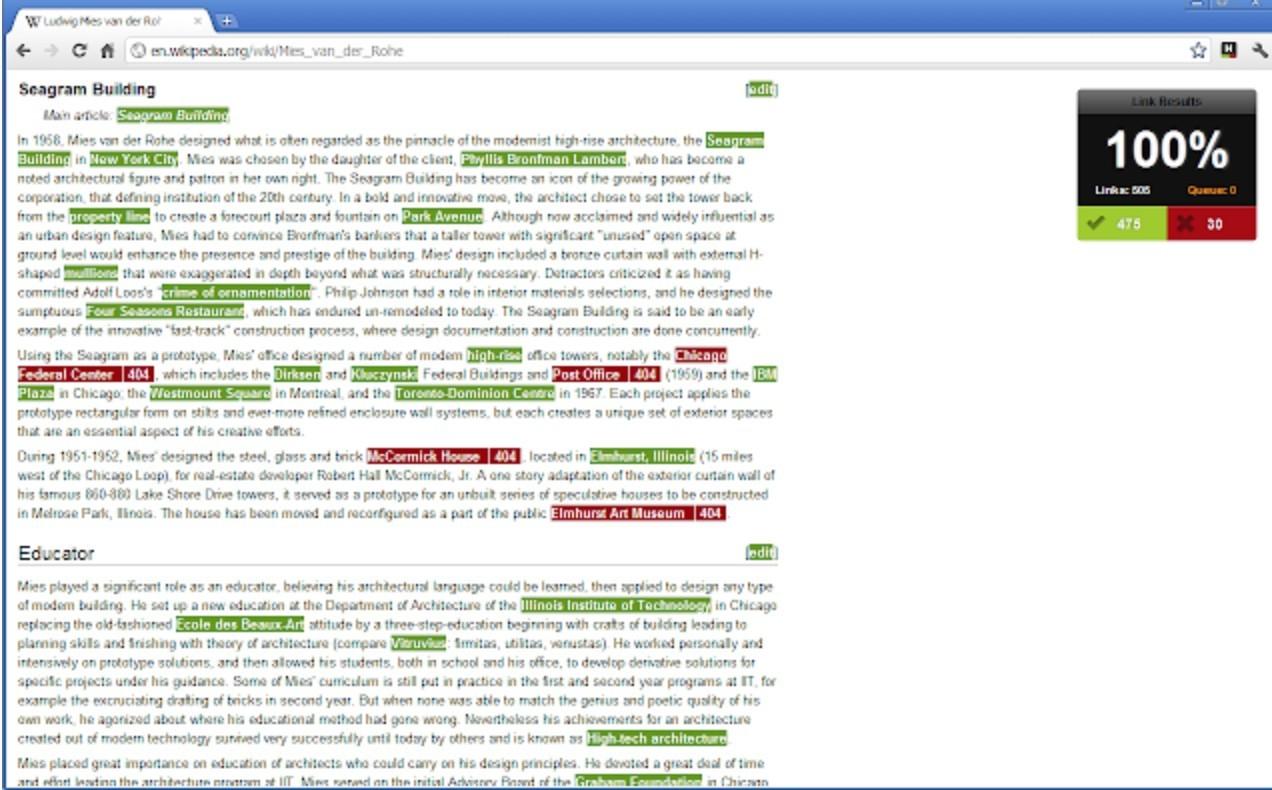Image resolution: width=1272 pixels, height=790 pixels.
Task: Click edit next to Seagram Building heading
Action: [x=761, y=90]
